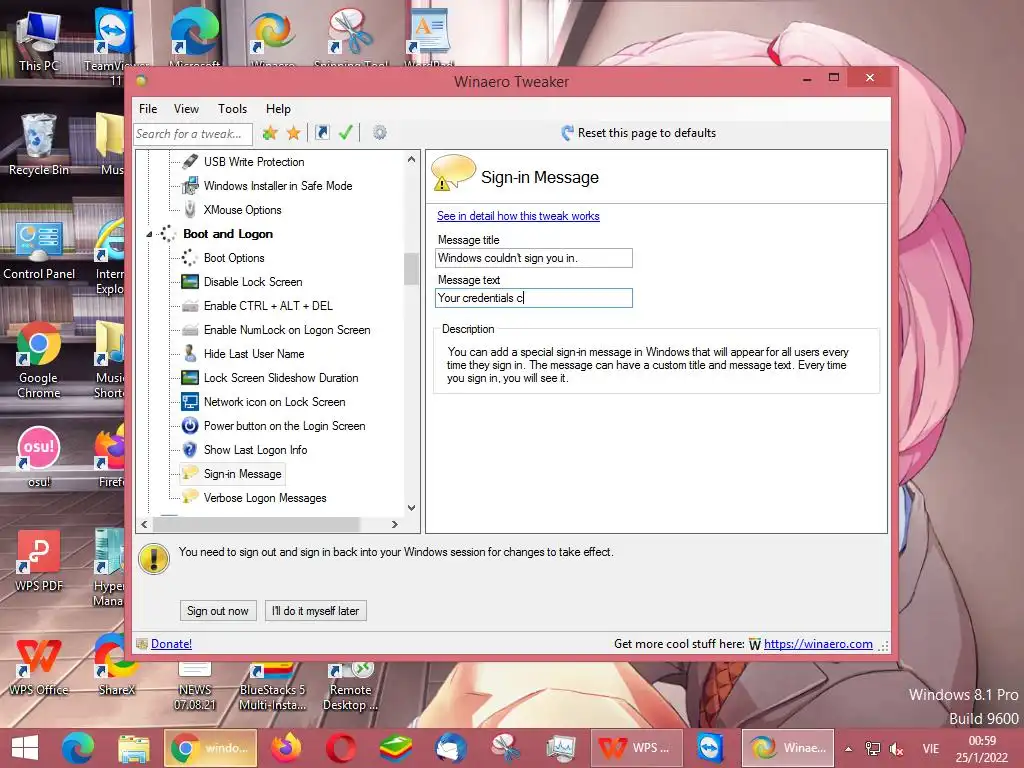
Task: Click Sign out now button
Action: point(217,611)
